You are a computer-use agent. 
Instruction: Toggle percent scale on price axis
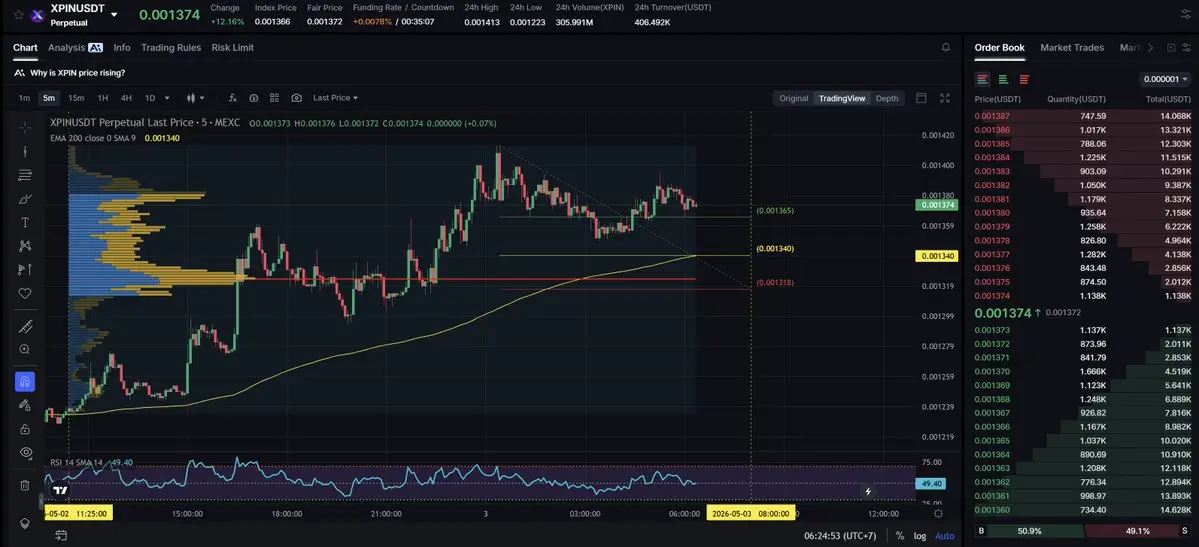point(900,536)
